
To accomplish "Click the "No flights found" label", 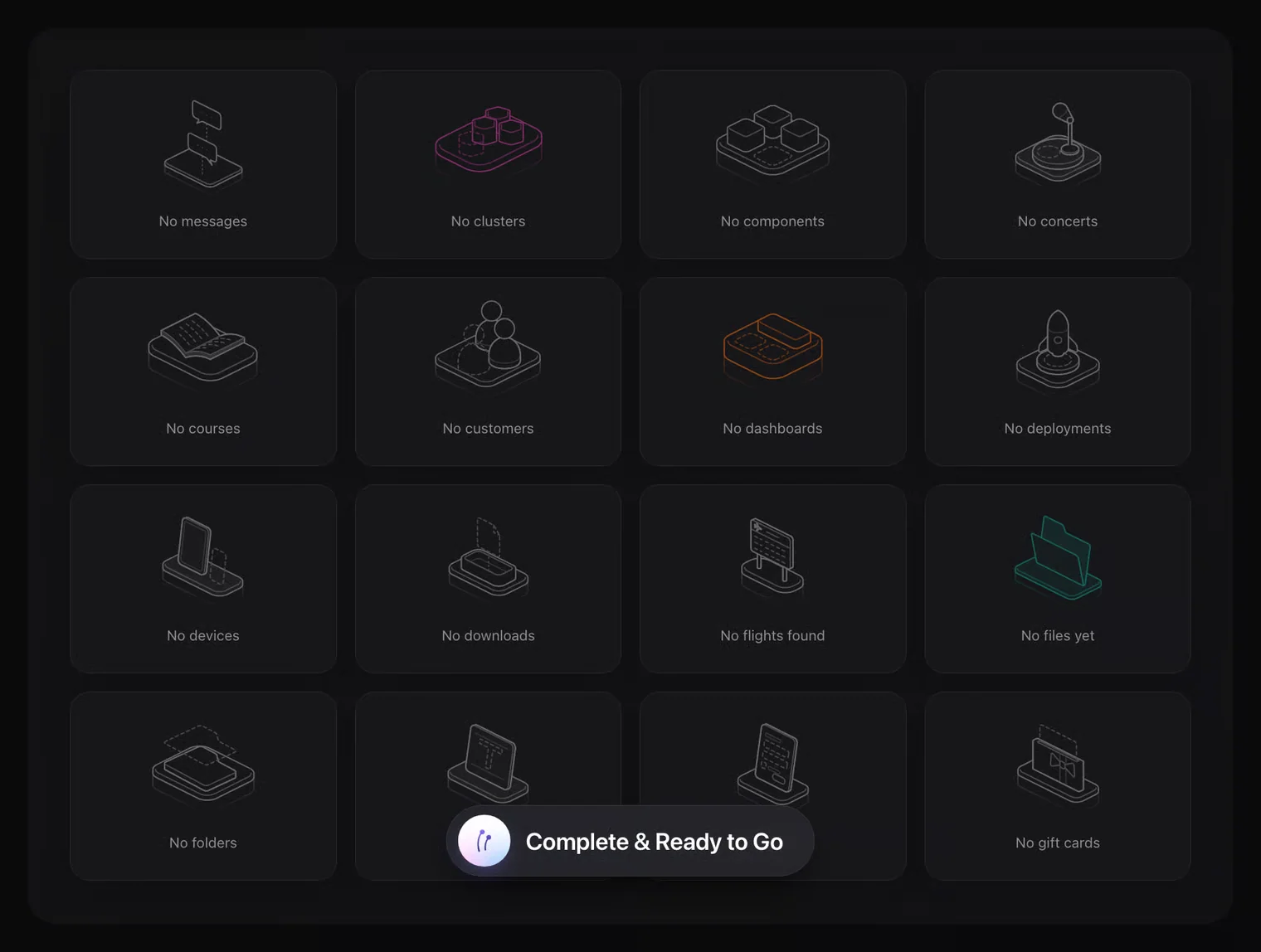I will click(772, 636).
